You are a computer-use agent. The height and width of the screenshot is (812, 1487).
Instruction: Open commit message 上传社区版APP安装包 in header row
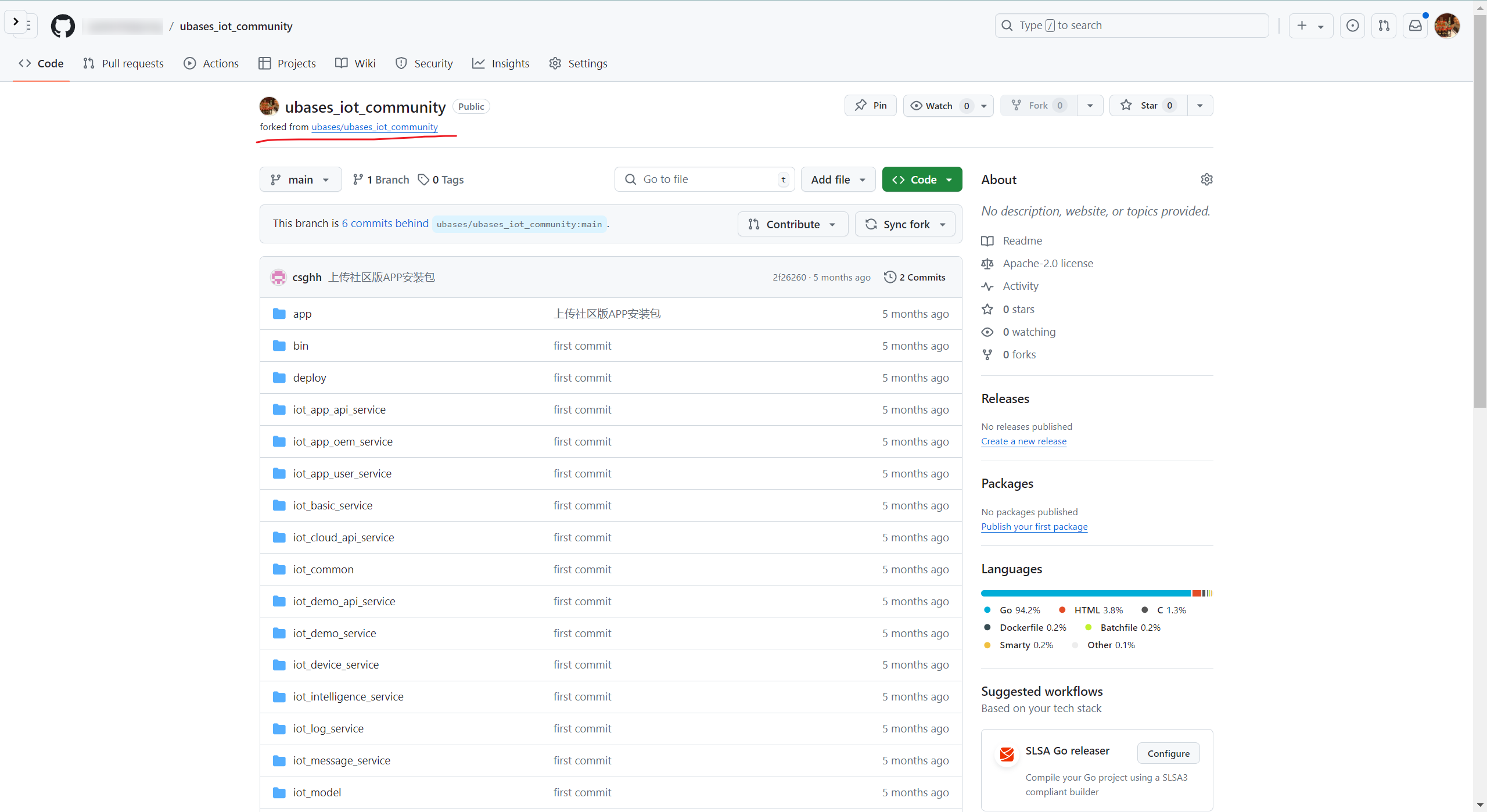coord(382,277)
